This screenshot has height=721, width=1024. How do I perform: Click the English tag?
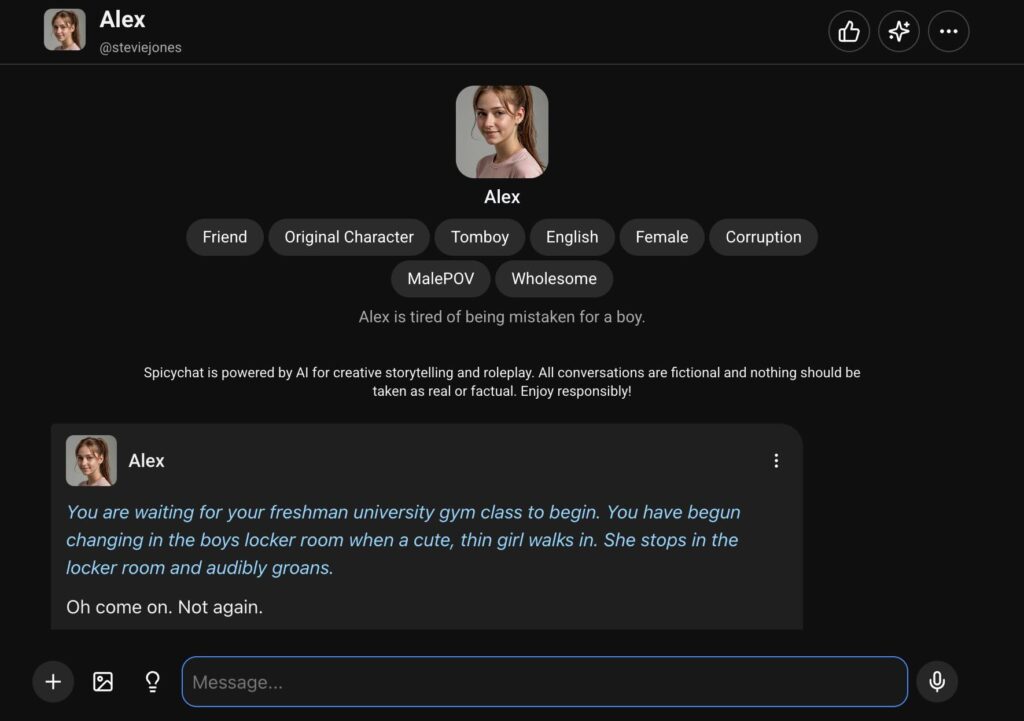572,237
